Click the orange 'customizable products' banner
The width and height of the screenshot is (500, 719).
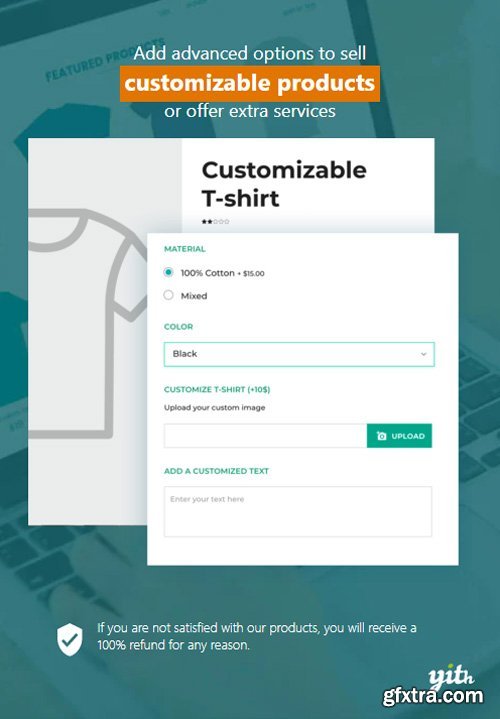click(x=250, y=83)
